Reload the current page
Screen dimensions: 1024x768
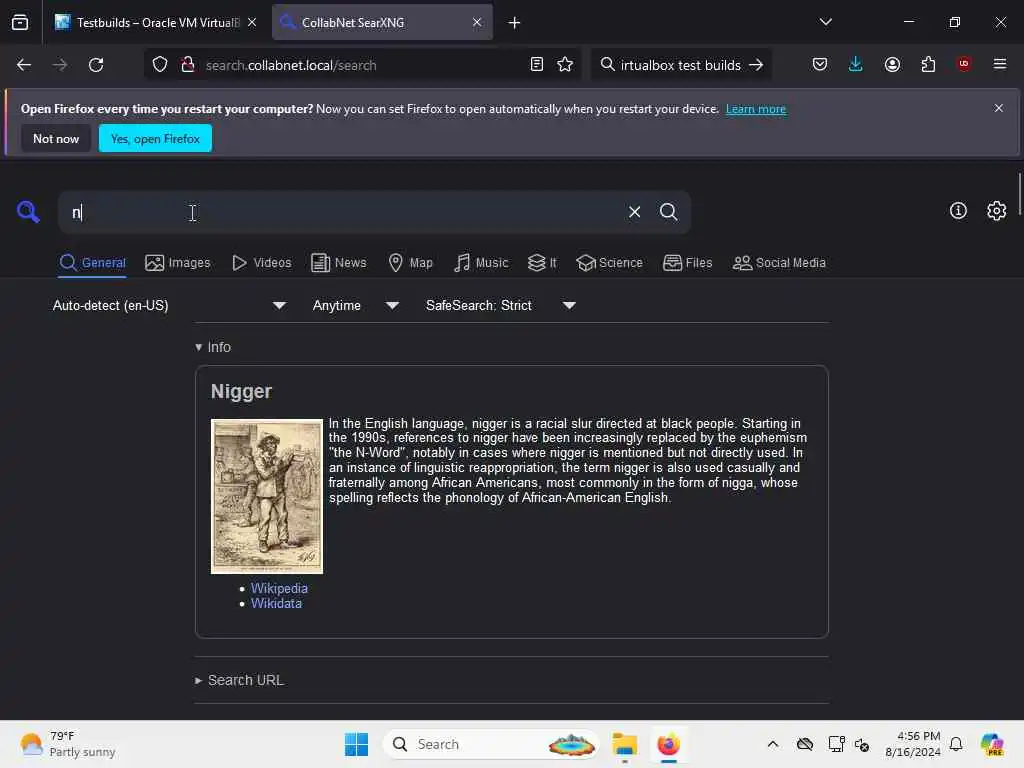coord(96,65)
